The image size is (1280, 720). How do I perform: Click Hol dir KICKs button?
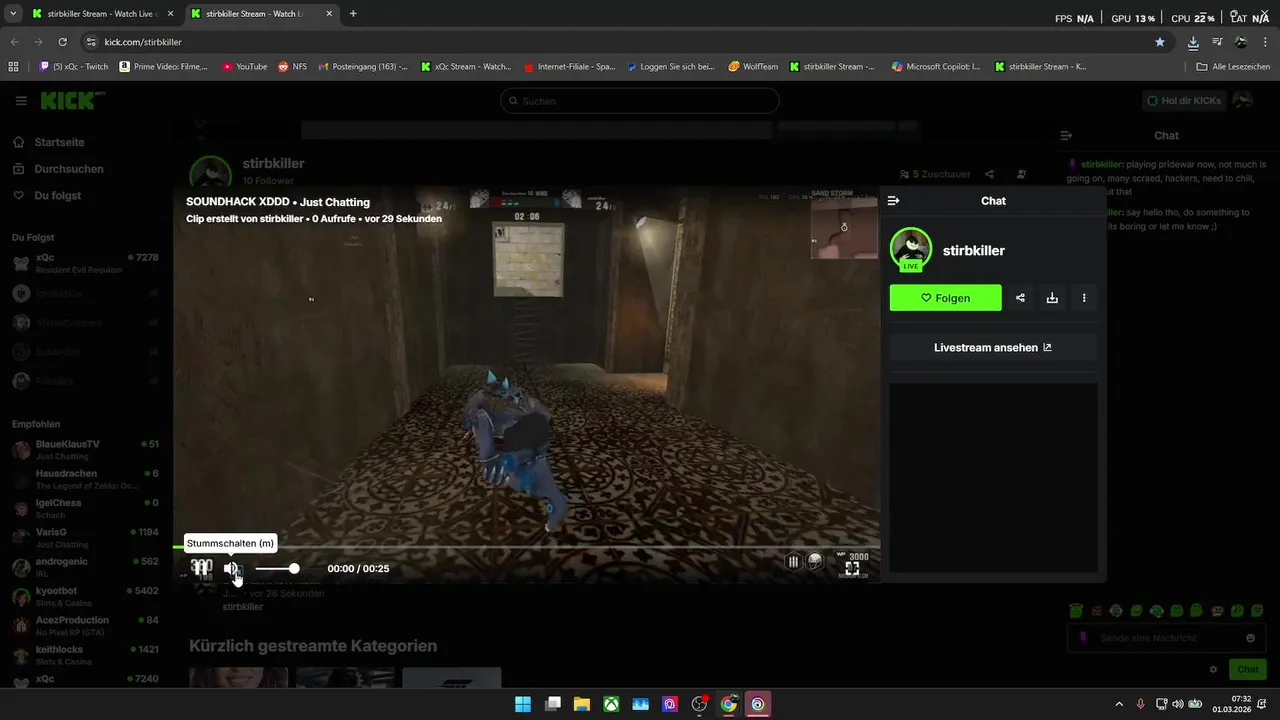coord(1183,101)
